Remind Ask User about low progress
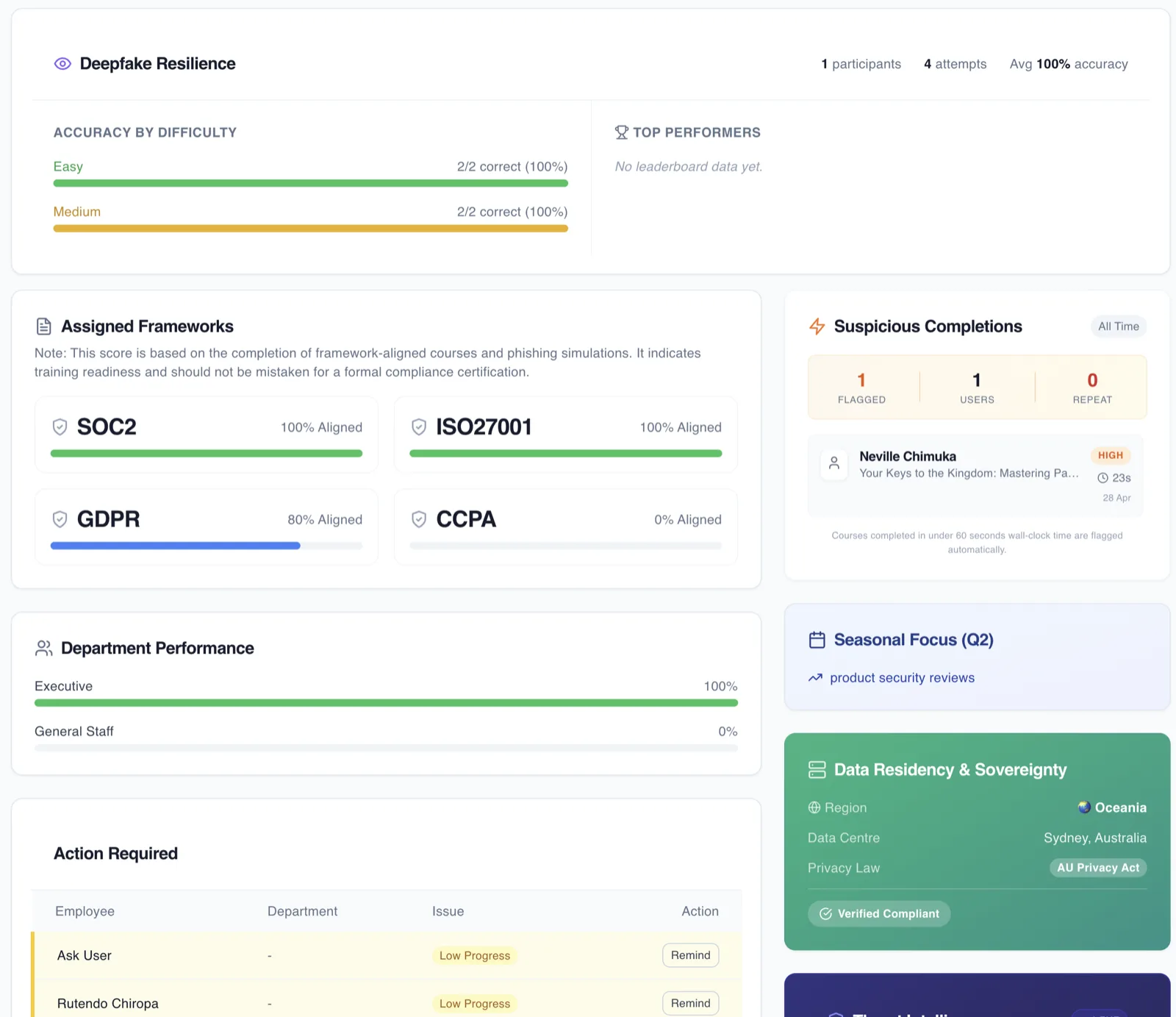This screenshot has width=1176, height=1017. 690,955
